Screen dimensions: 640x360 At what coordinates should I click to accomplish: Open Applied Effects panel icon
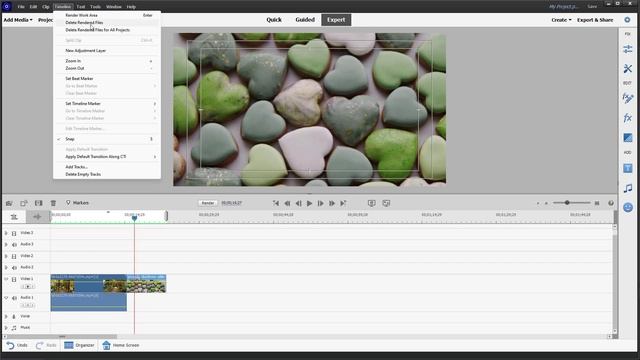click(x=627, y=98)
